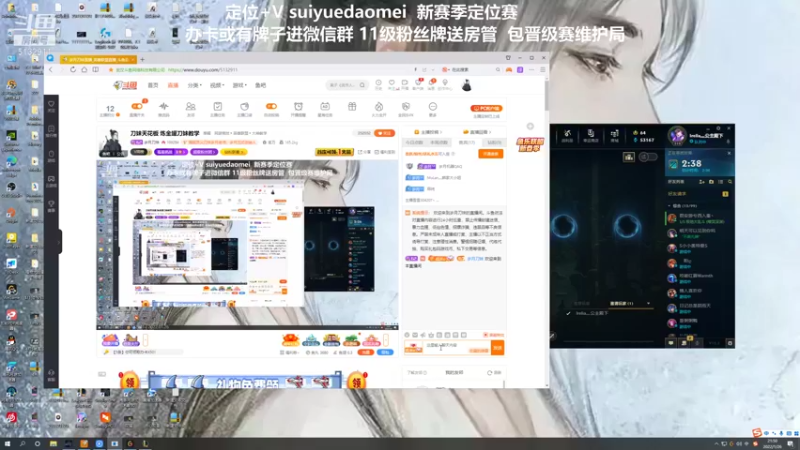This screenshot has height=450, width=800.
Task: Open File Explorer from taskbar
Action: (x=53, y=444)
